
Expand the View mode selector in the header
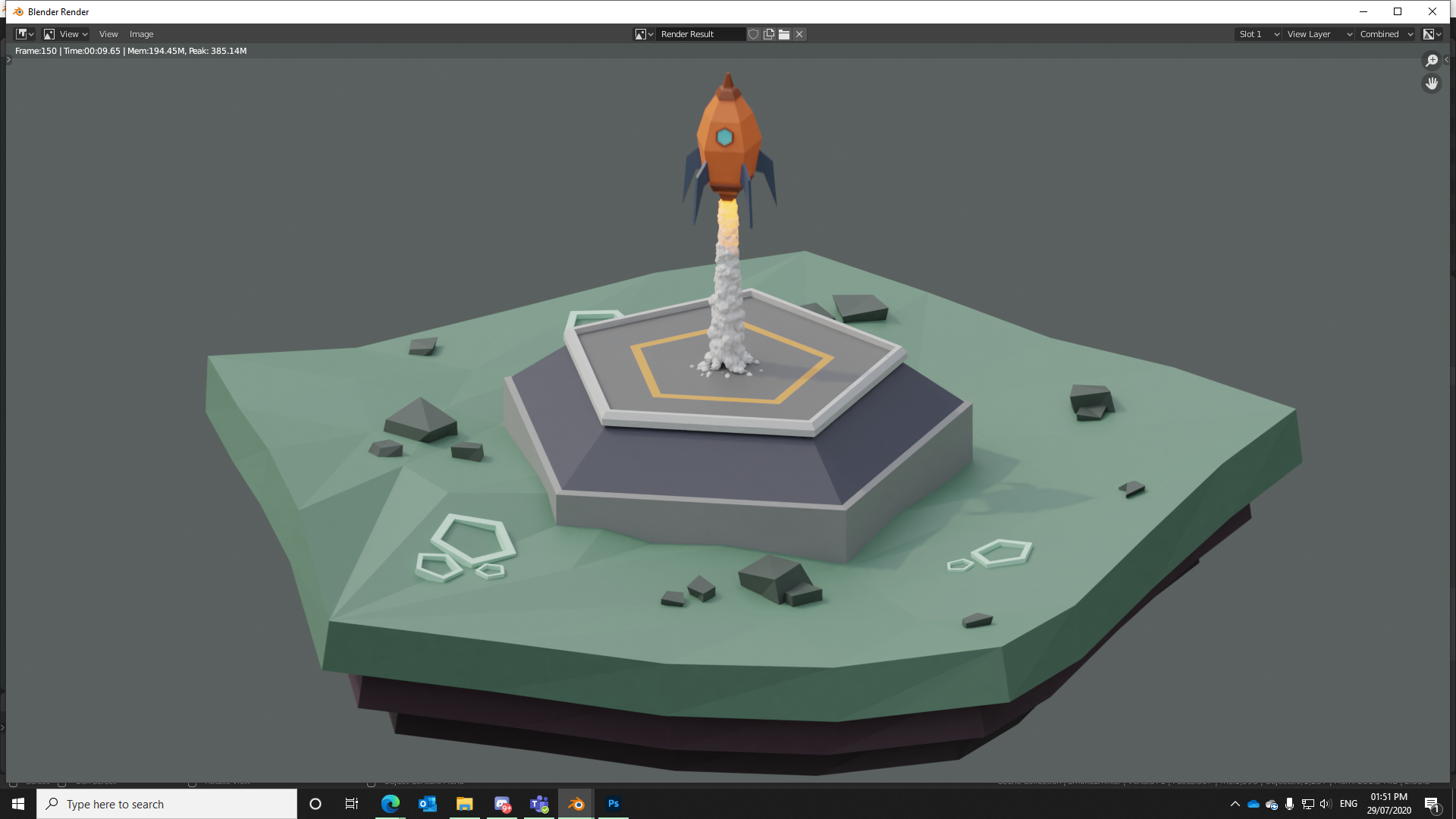(65, 34)
